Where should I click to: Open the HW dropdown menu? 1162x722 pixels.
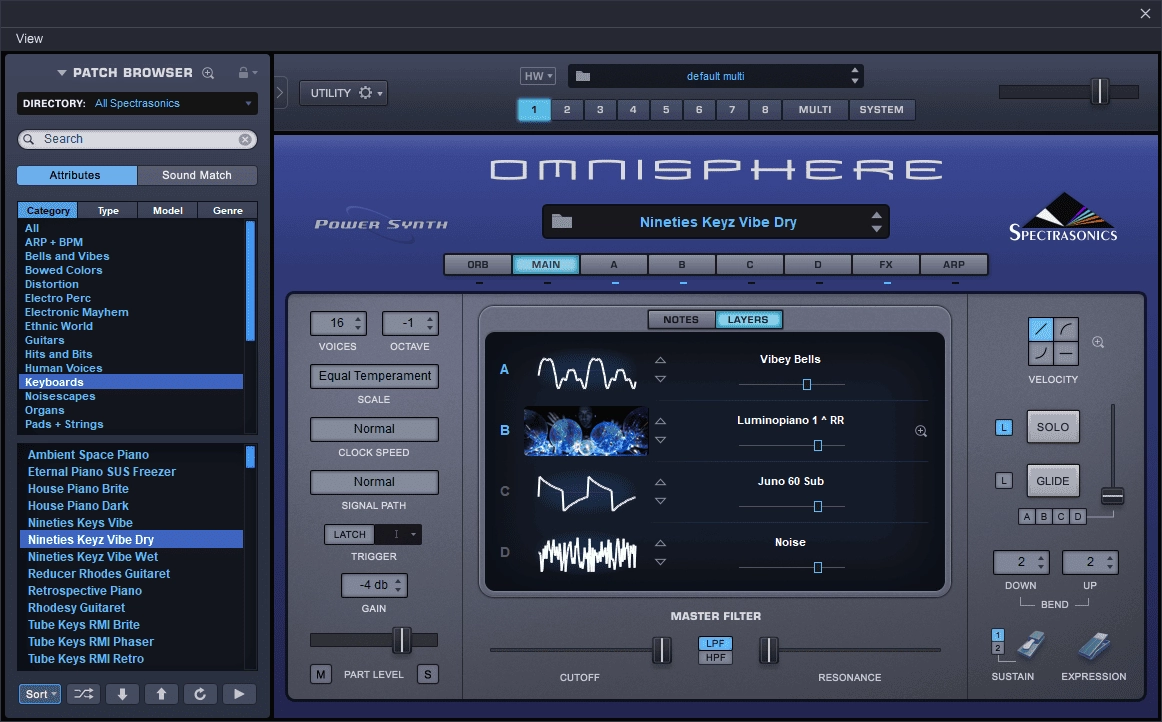pos(538,76)
